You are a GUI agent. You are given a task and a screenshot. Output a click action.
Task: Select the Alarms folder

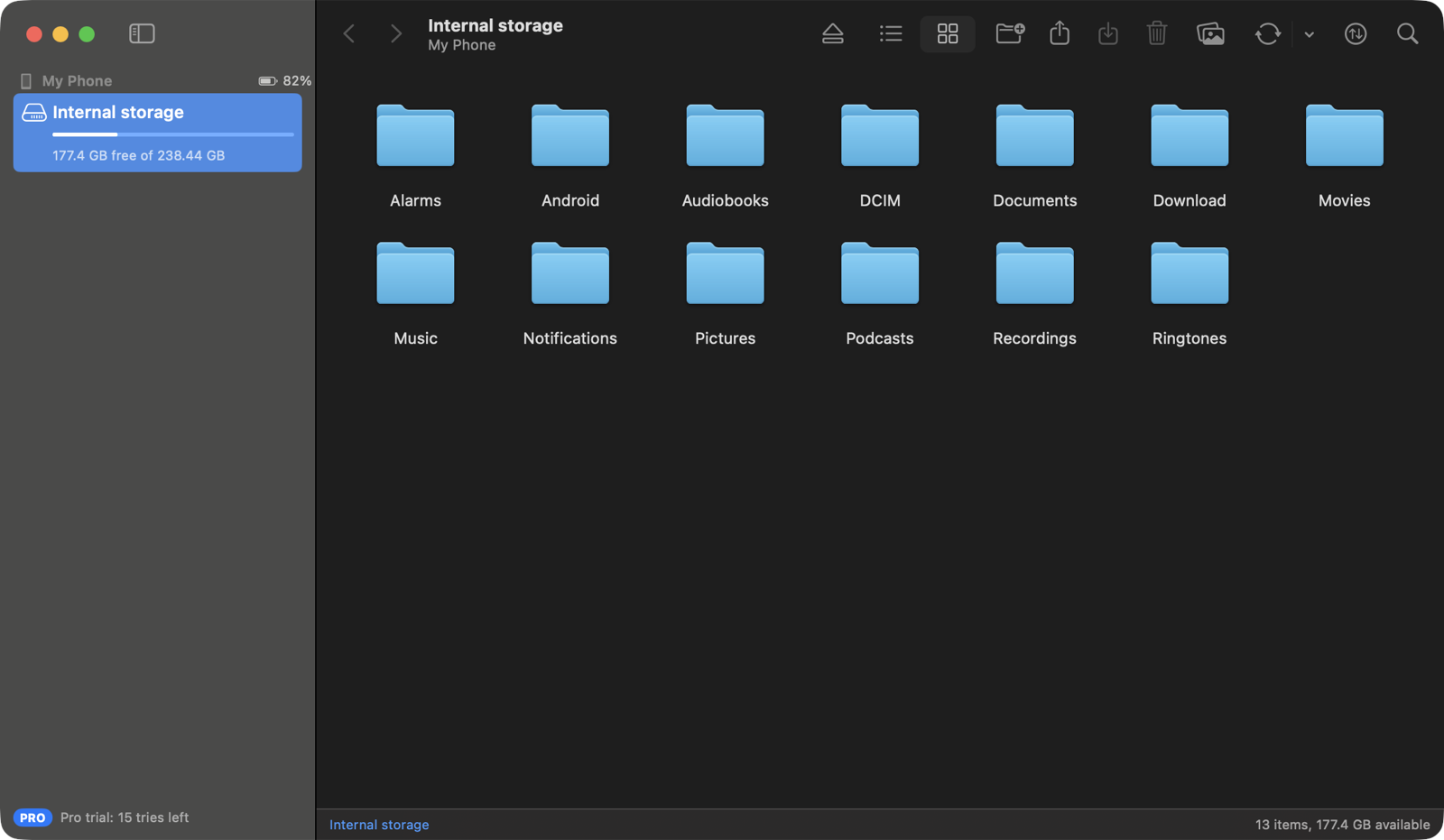click(415, 156)
